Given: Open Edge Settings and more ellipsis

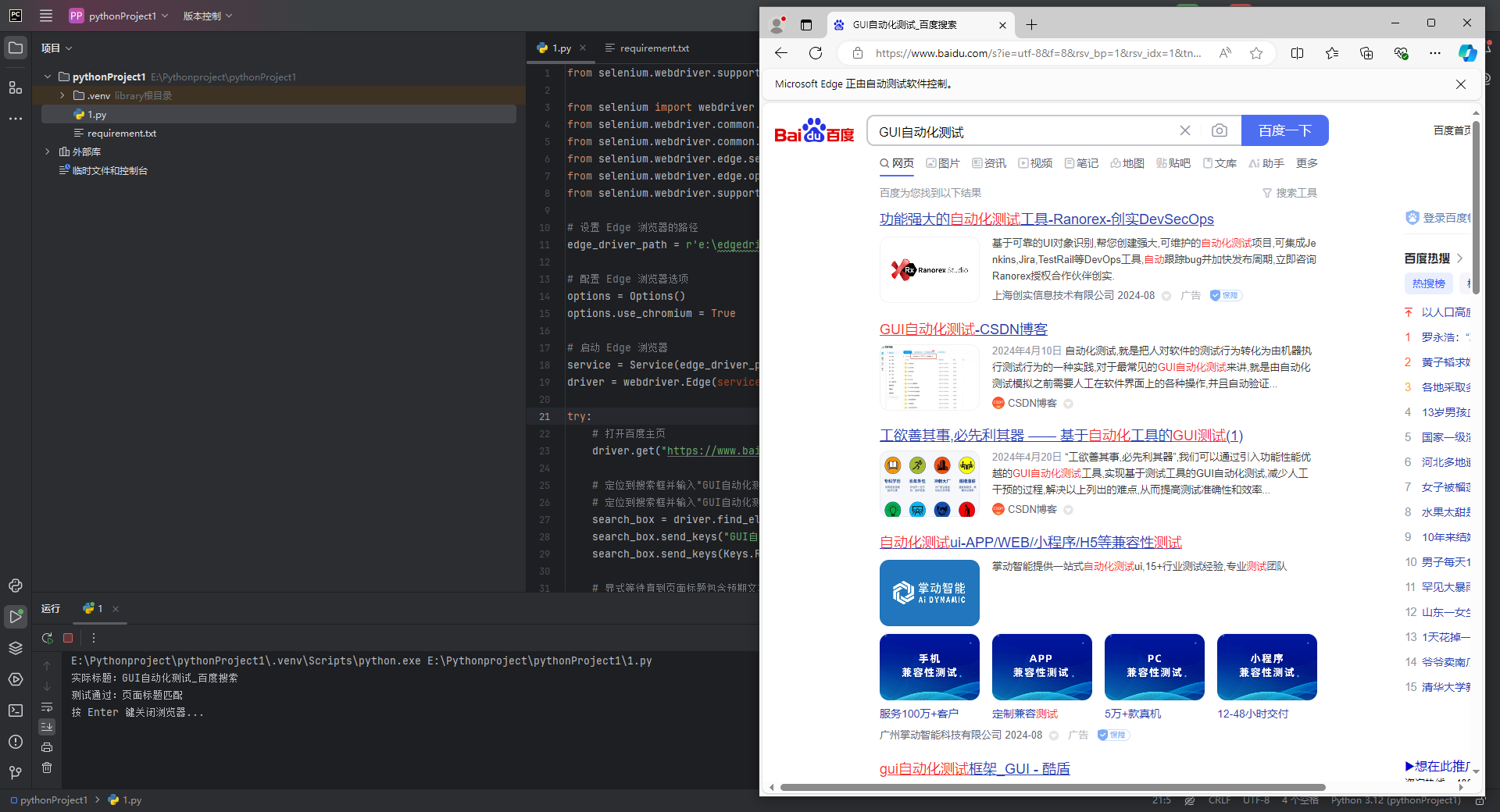Looking at the screenshot, I should click(1435, 53).
